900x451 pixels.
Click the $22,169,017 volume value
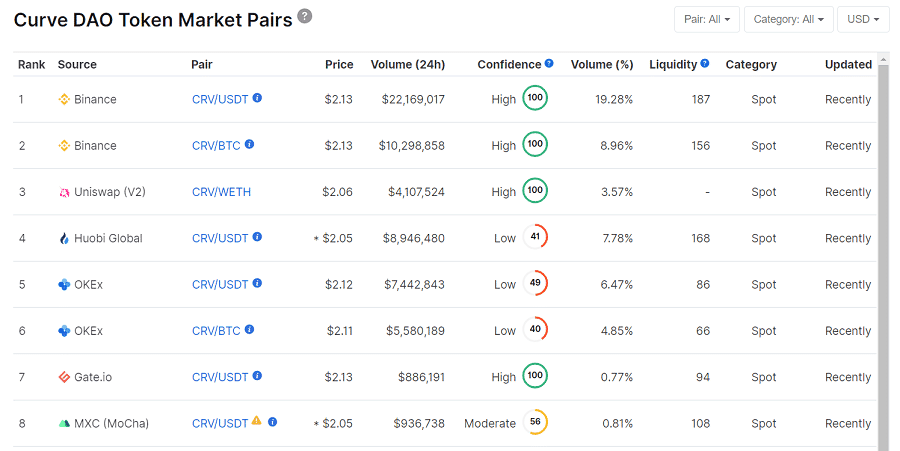point(413,99)
